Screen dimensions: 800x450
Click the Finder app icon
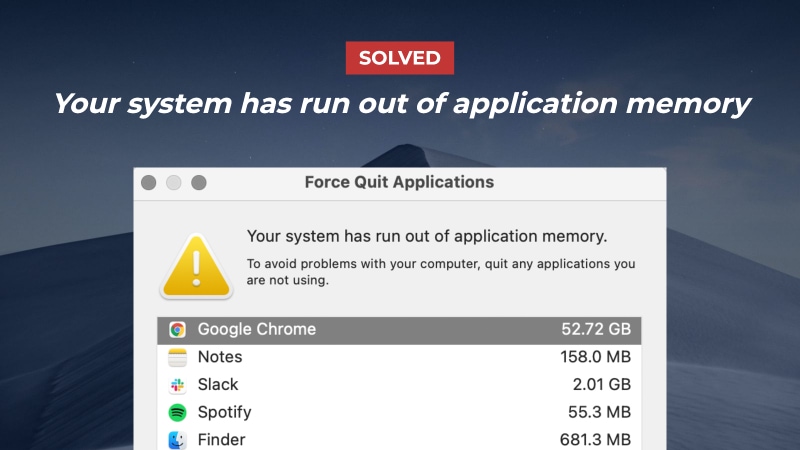point(177,439)
